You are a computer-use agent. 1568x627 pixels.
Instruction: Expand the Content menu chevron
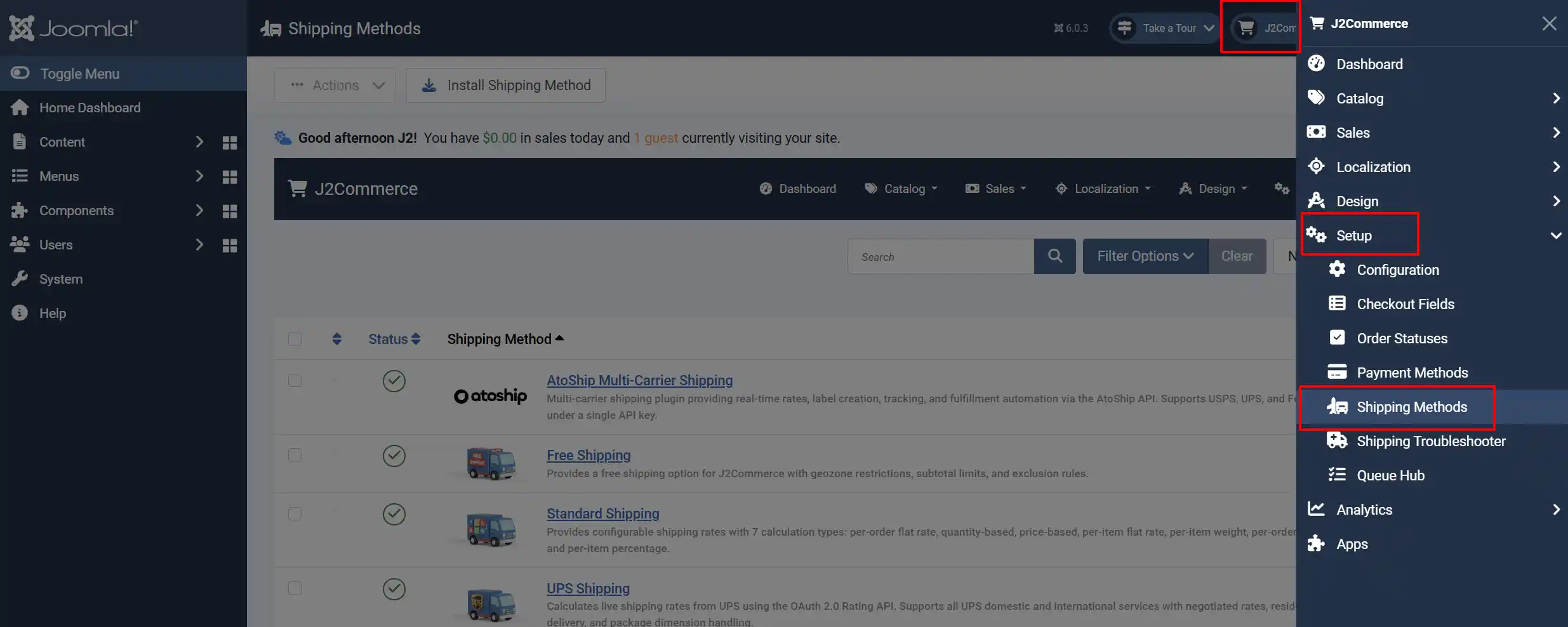click(199, 142)
